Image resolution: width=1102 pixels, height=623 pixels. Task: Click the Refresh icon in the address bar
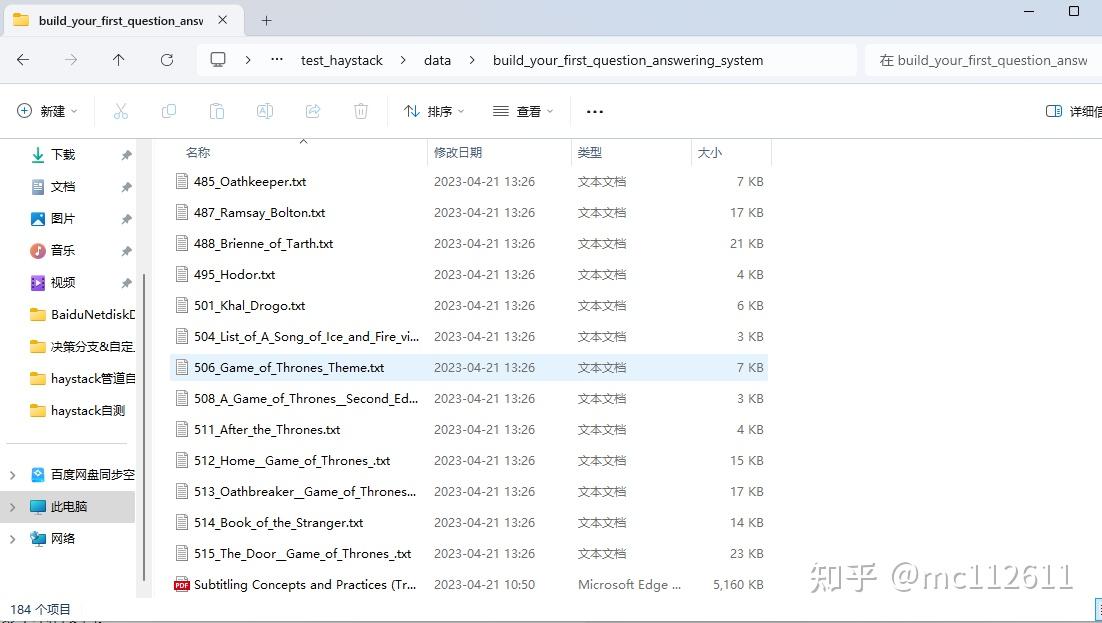point(167,60)
